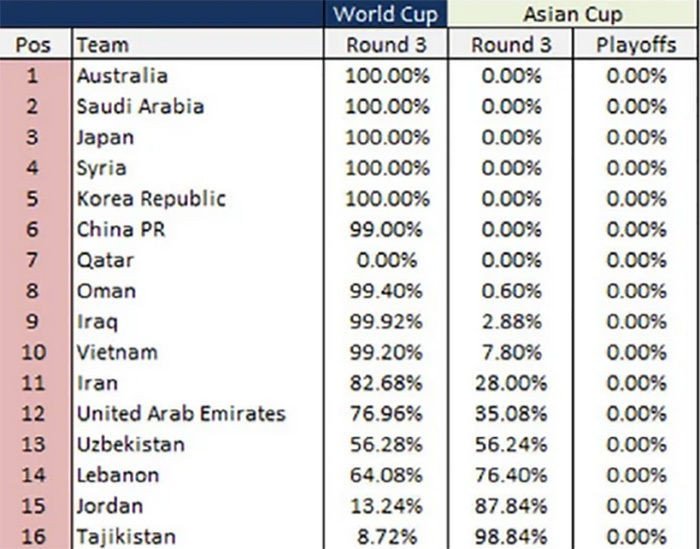Image resolution: width=700 pixels, height=549 pixels.
Task: Select the 98.84% cell for Tajikistan
Action: (510, 537)
